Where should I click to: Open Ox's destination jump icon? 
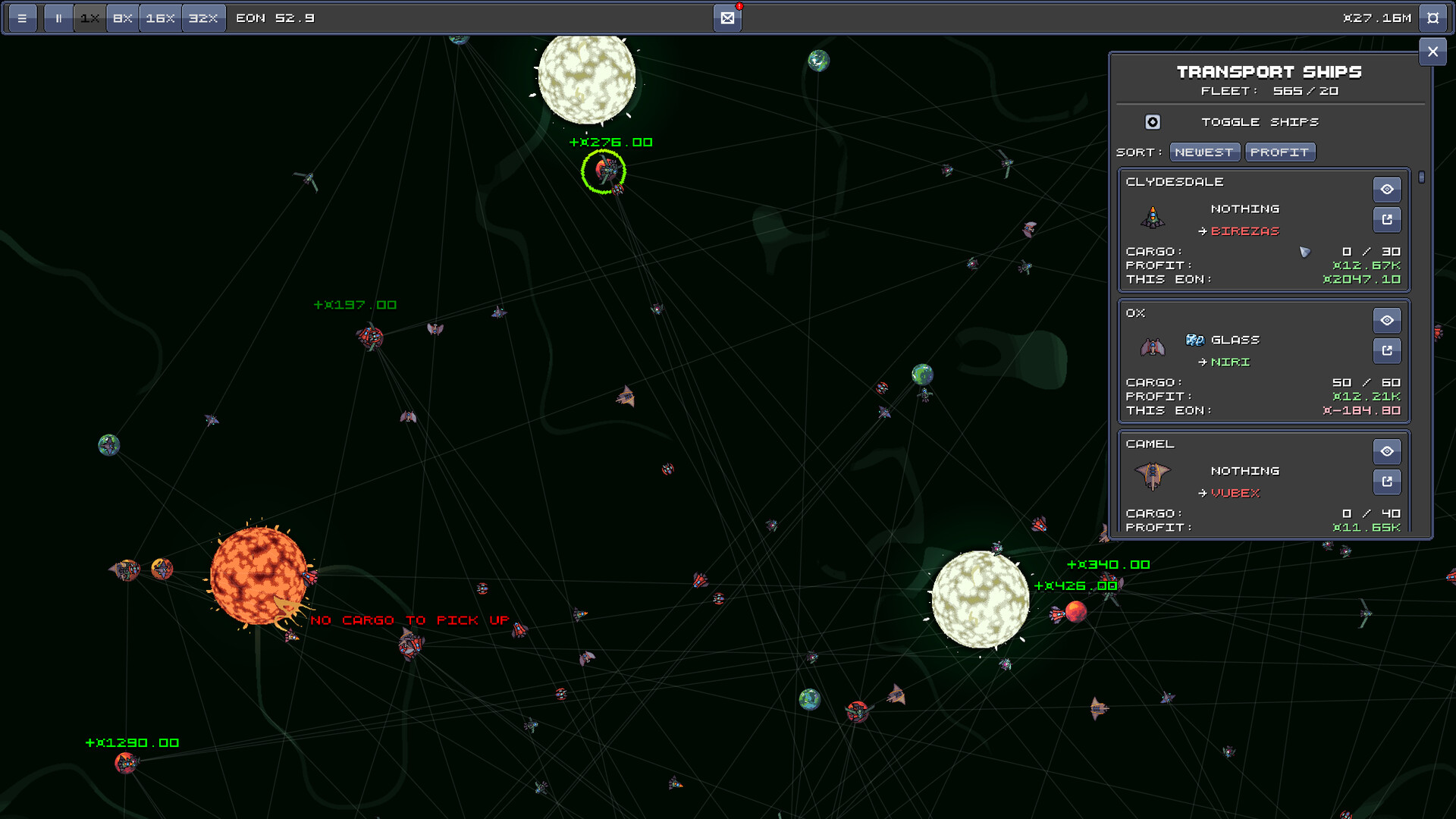click(1387, 350)
